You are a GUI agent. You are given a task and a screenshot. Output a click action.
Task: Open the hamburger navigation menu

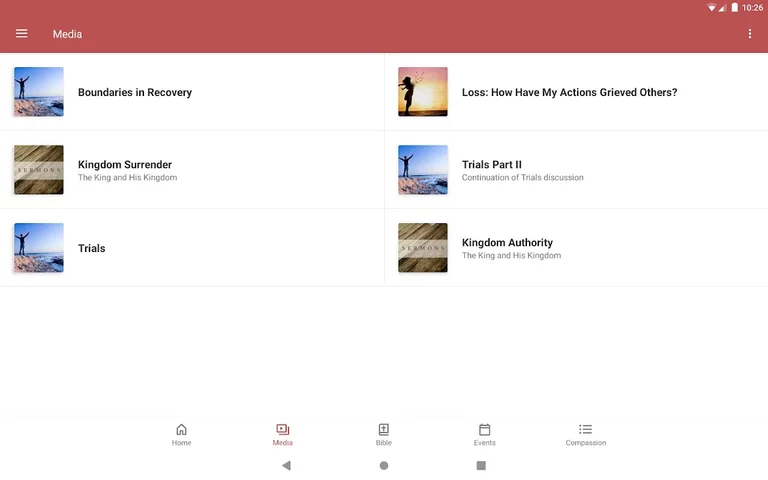(x=21, y=34)
